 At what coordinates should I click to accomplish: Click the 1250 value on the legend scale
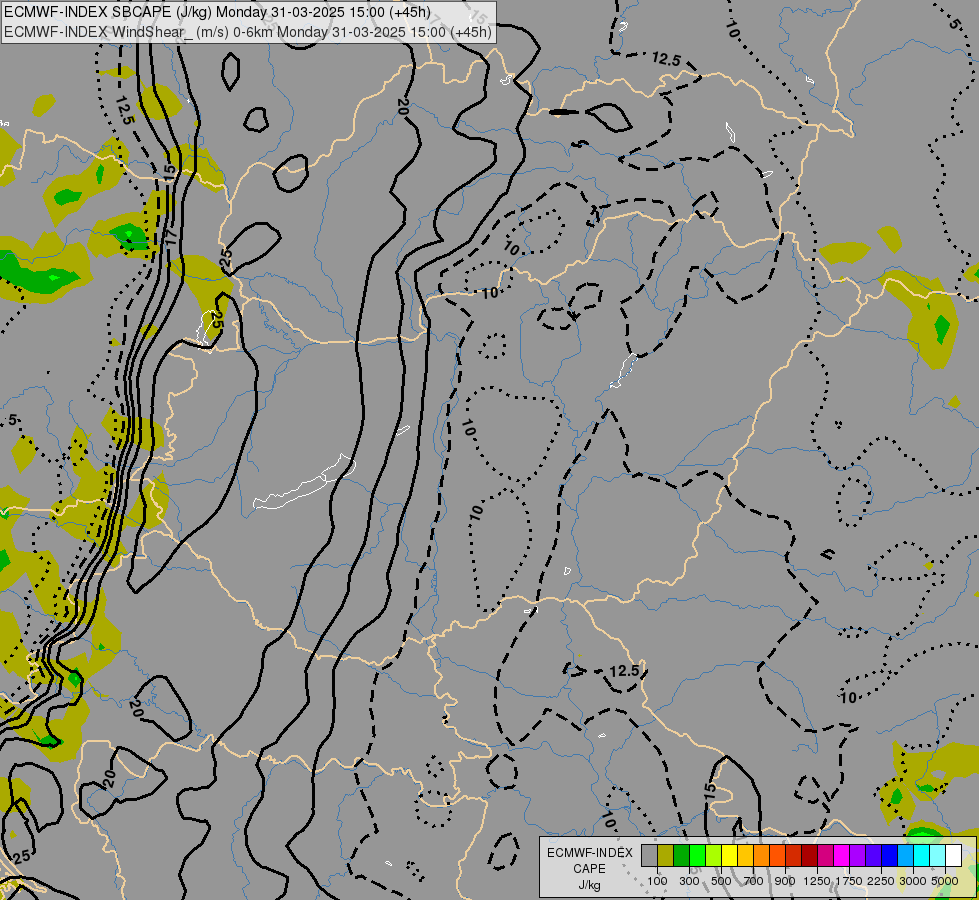coord(817,881)
